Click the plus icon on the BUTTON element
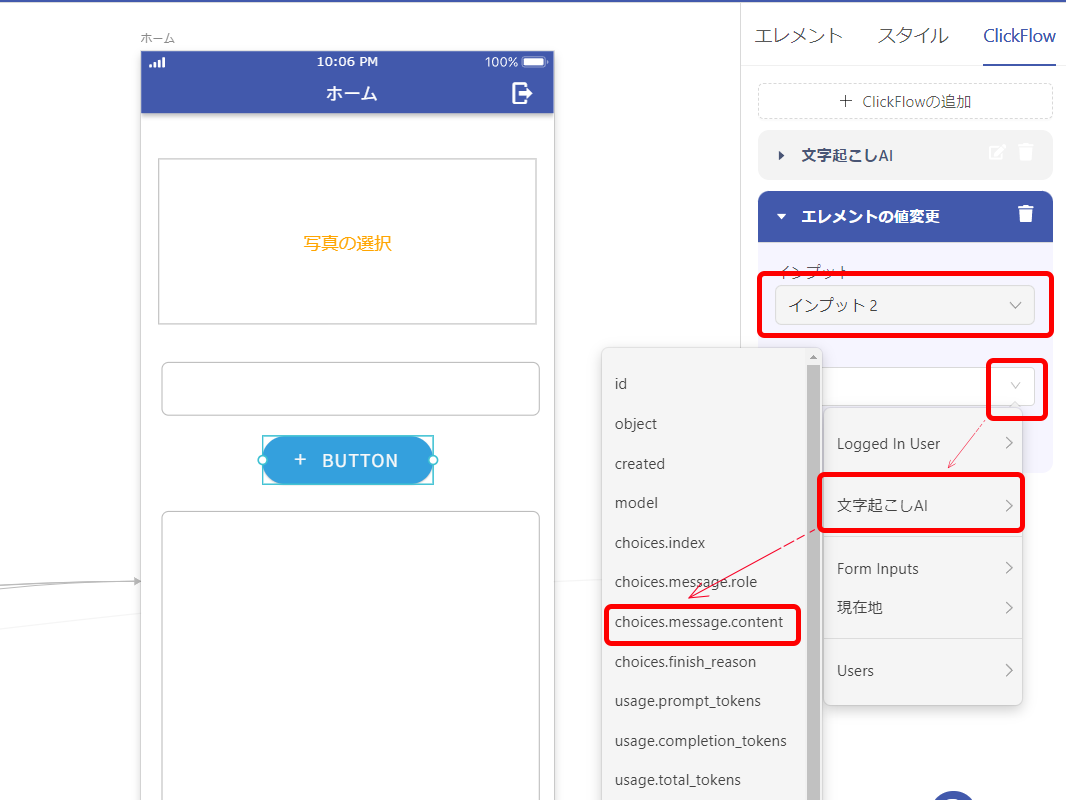 (x=300, y=460)
